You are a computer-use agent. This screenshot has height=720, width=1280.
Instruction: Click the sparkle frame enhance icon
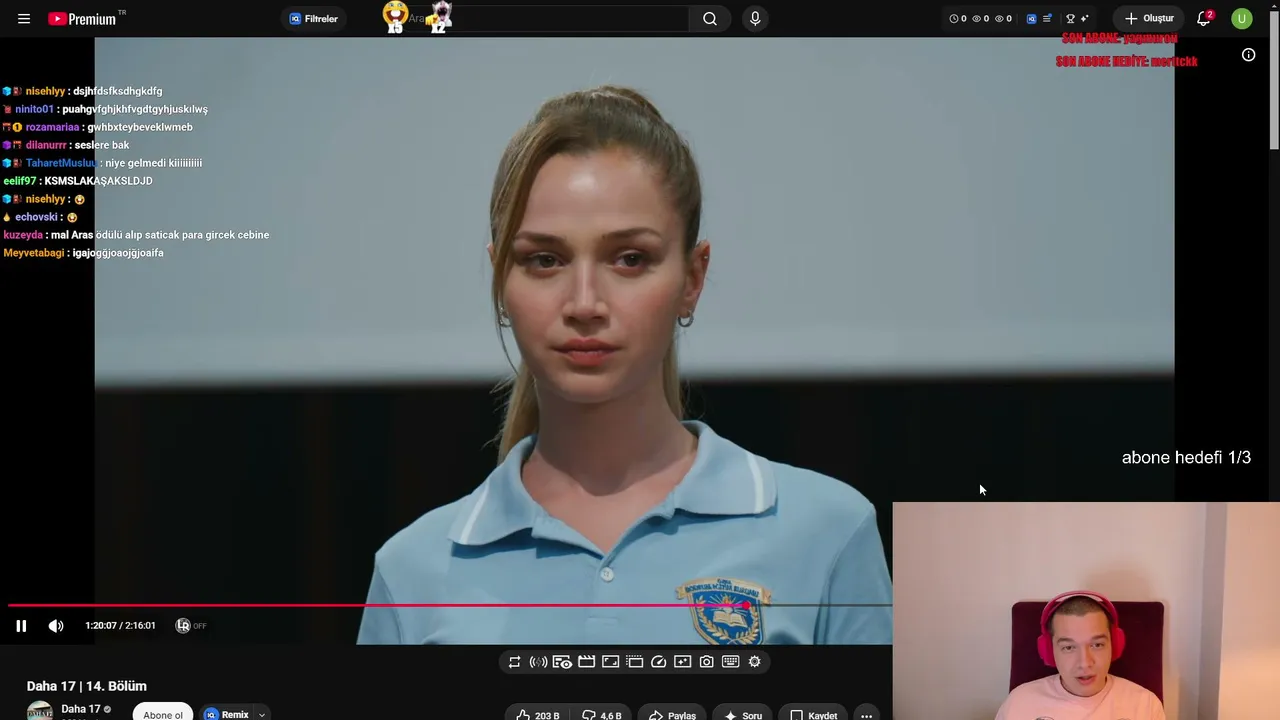(x=682, y=662)
